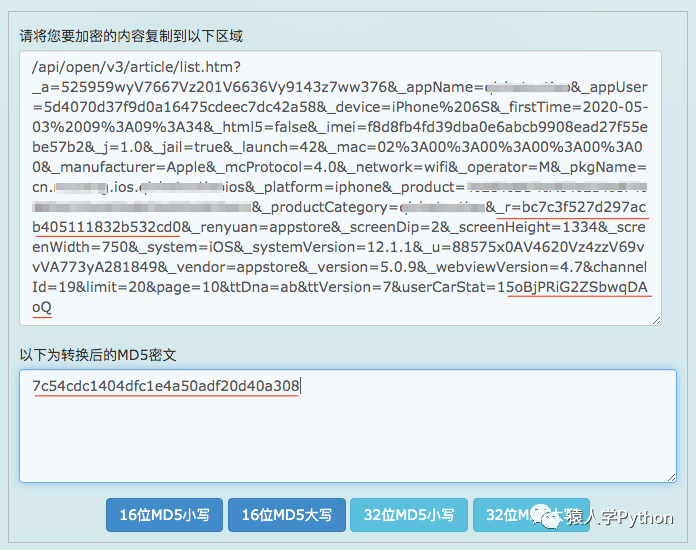The image size is (696, 550).
Task: Click the underlined text b405111832b532cd0
Action: click(x=106, y=227)
